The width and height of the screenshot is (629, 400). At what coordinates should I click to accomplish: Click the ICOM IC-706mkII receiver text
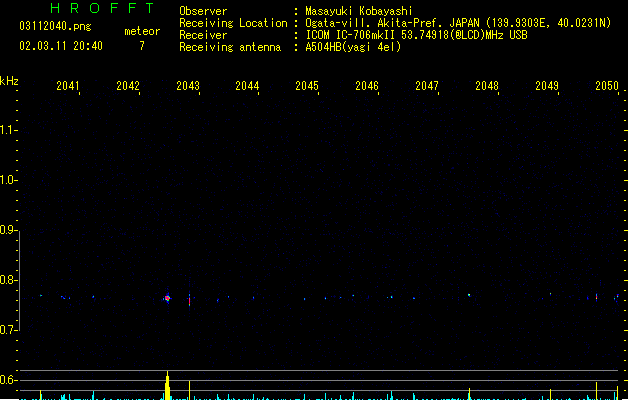pyautogui.click(x=416, y=35)
